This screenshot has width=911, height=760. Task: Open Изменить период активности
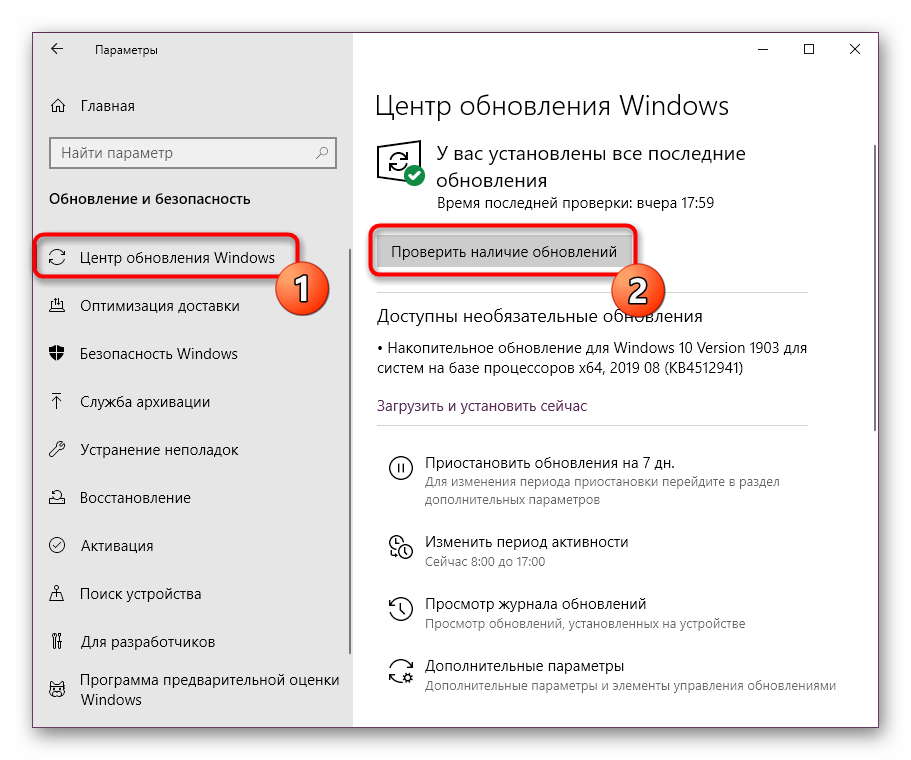pos(526,542)
